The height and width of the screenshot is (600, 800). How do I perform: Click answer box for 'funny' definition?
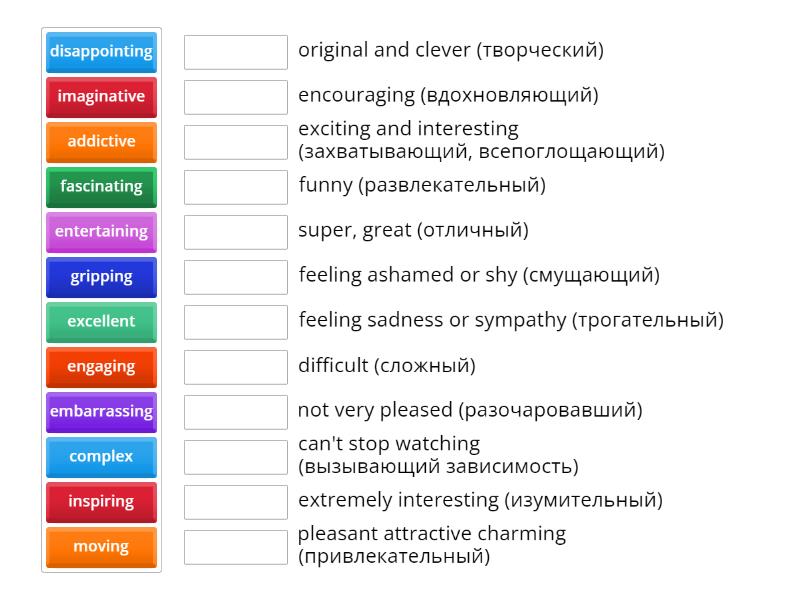[236, 187]
